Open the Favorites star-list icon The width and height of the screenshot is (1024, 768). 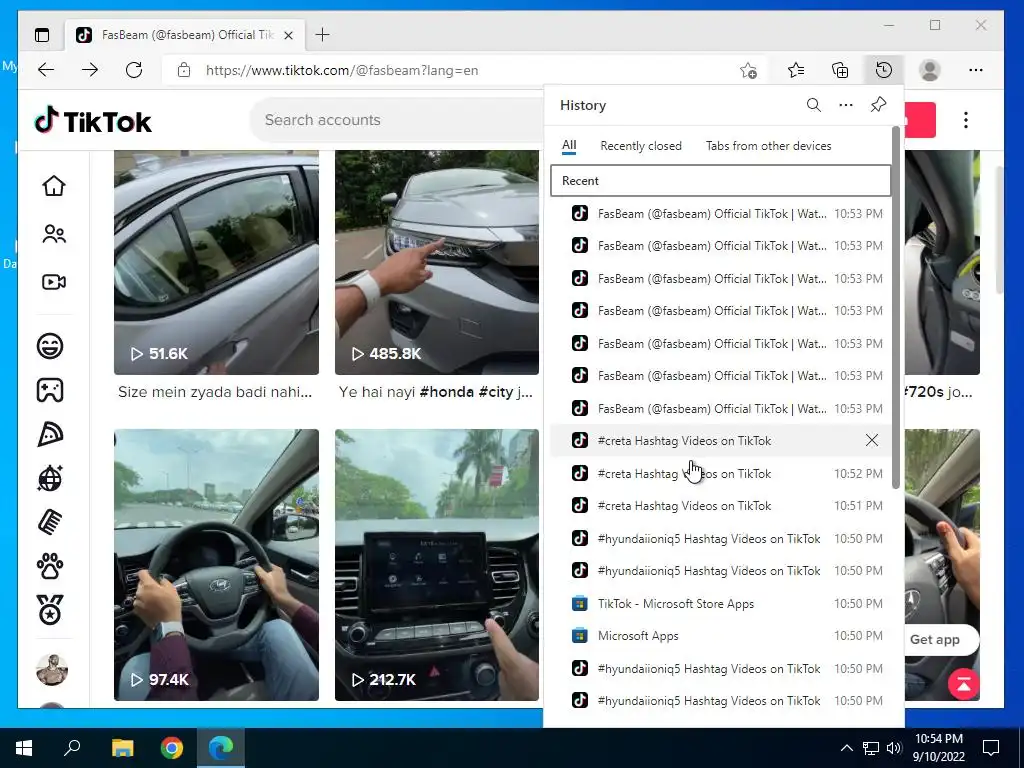(x=796, y=70)
